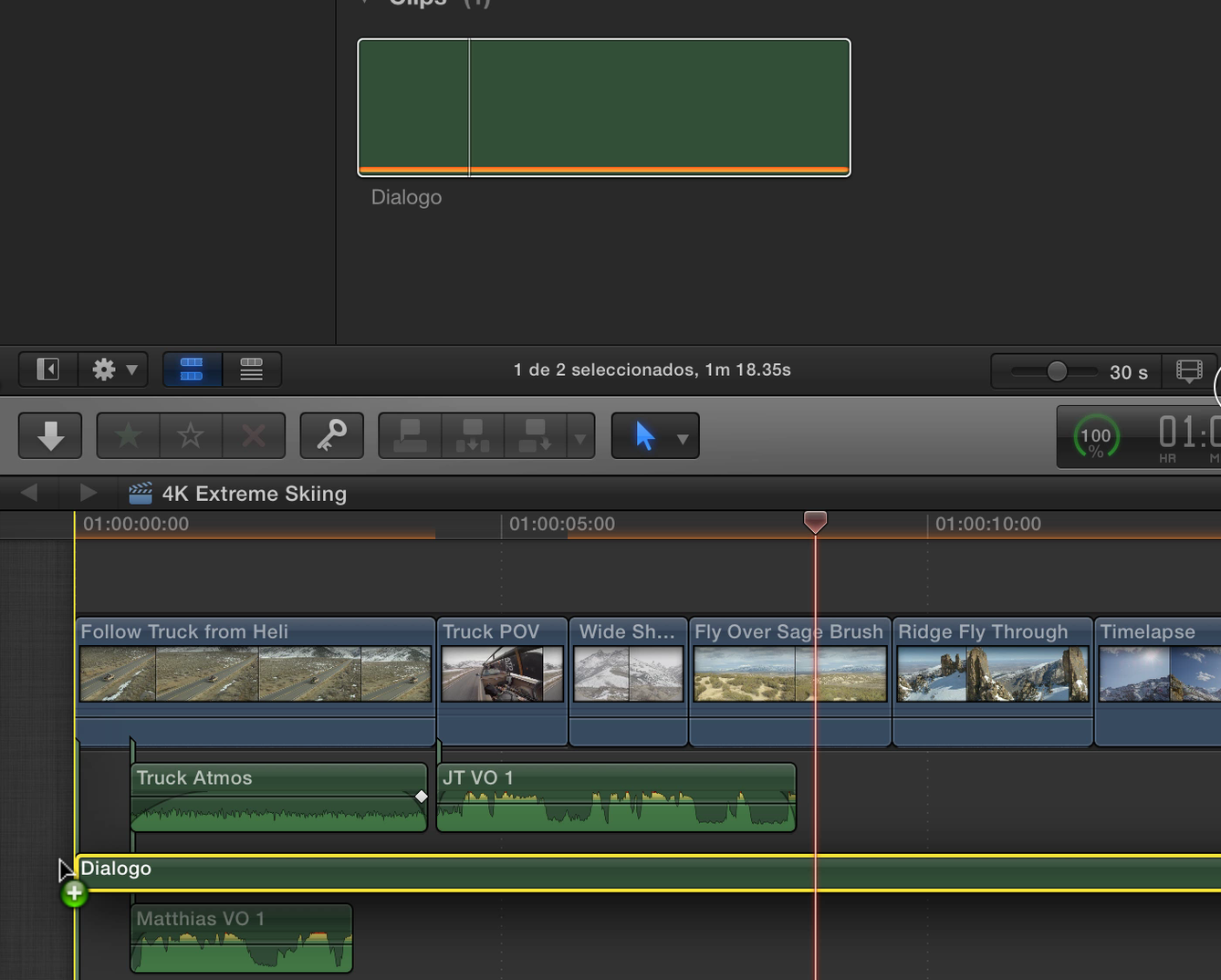Open the Keyword editor
This screenshot has width=1221, height=980.
331,436
